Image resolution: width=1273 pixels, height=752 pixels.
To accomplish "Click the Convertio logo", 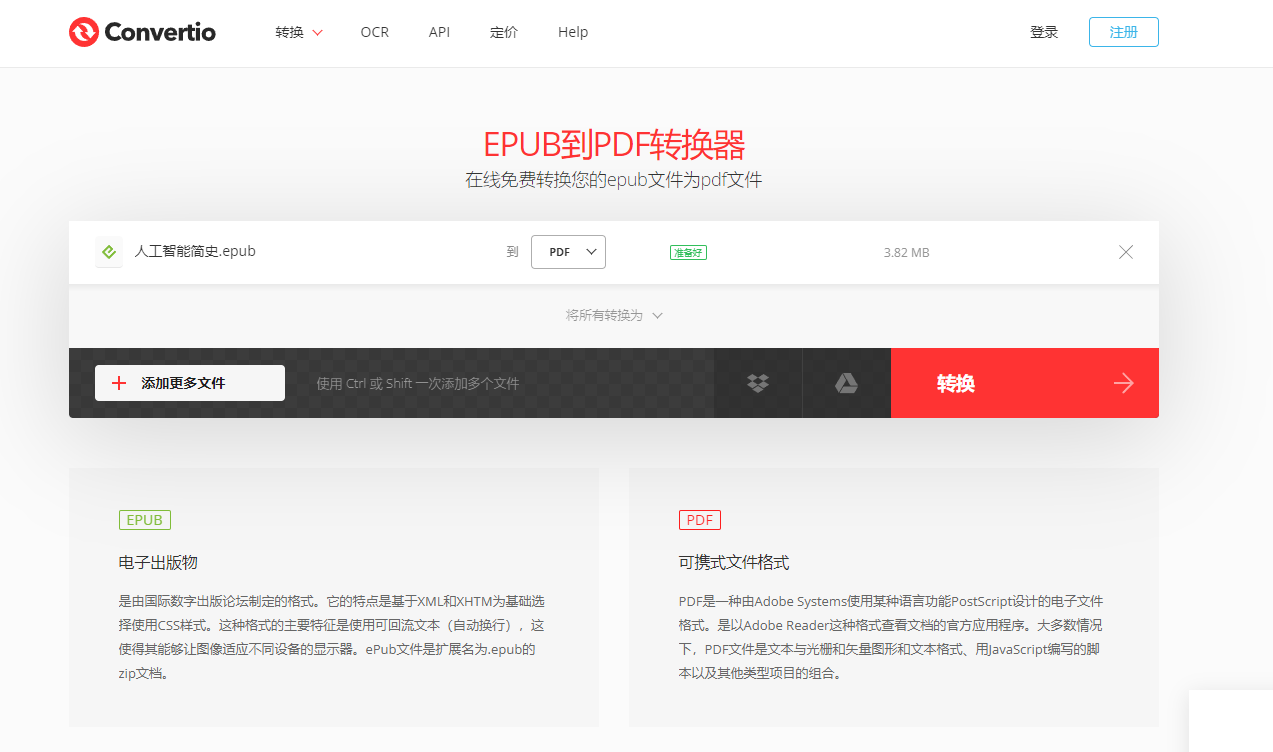I will coord(142,32).
